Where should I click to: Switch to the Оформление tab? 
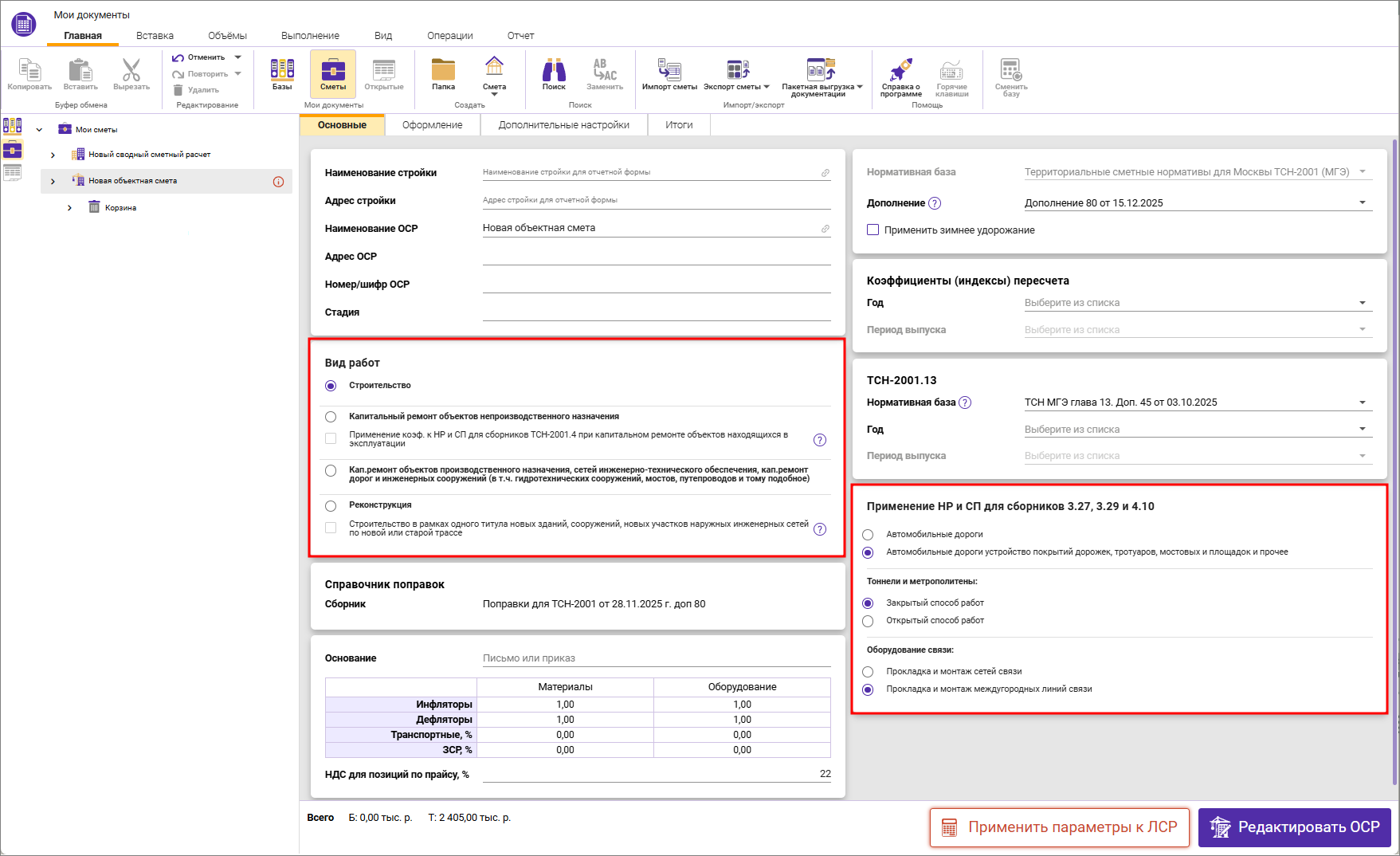click(x=432, y=125)
